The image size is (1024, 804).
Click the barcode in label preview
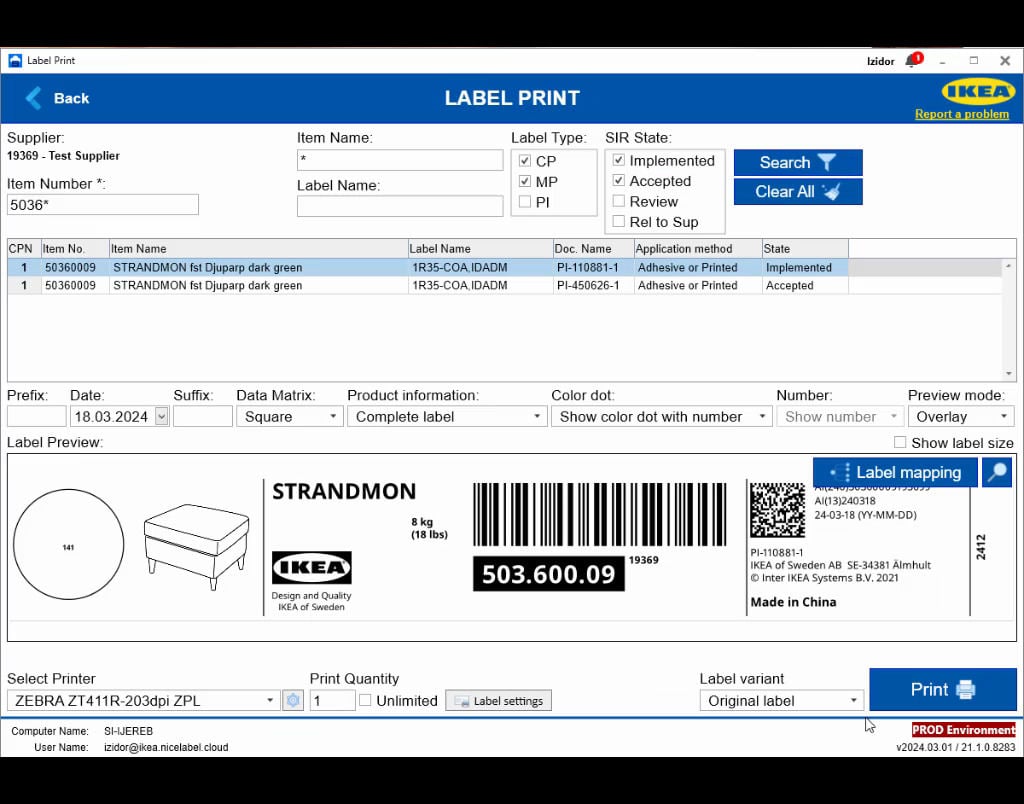[600, 515]
